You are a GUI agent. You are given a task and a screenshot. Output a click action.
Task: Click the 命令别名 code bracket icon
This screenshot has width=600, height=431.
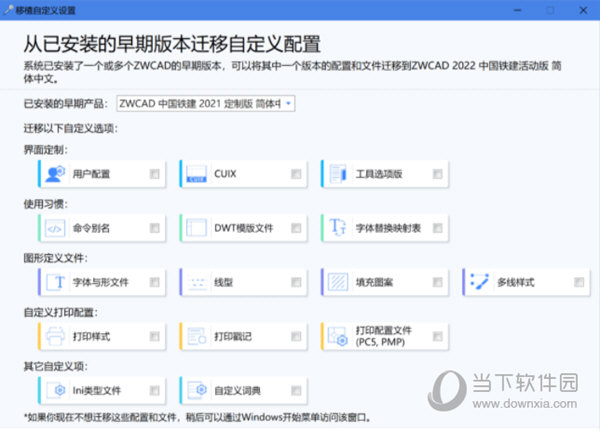coord(55,229)
